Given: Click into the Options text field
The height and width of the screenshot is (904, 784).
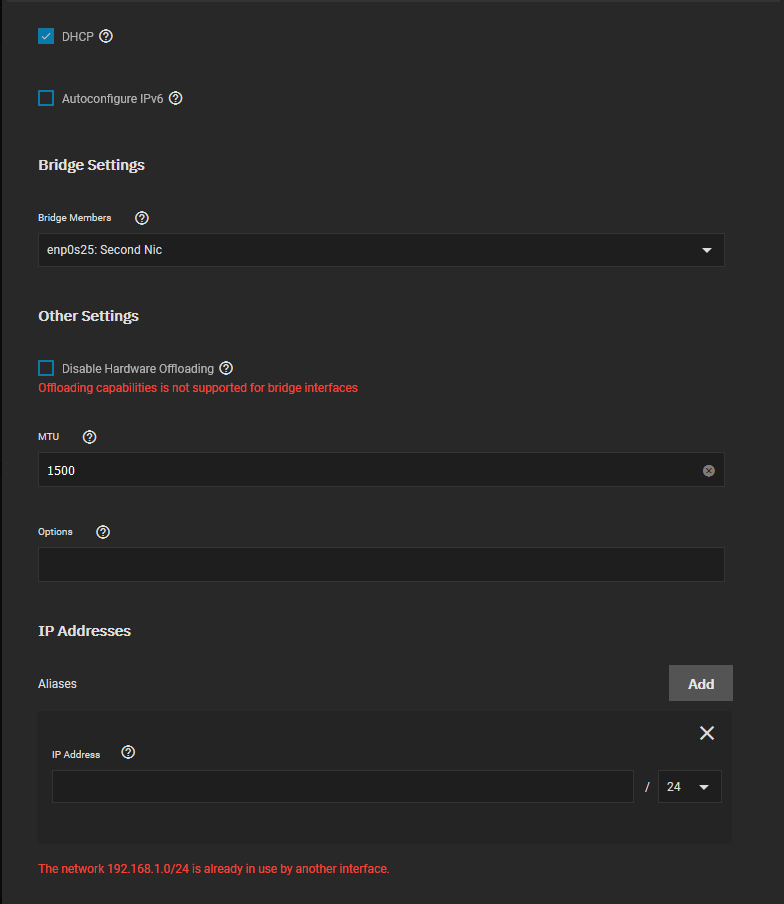Looking at the screenshot, I should point(381,564).
